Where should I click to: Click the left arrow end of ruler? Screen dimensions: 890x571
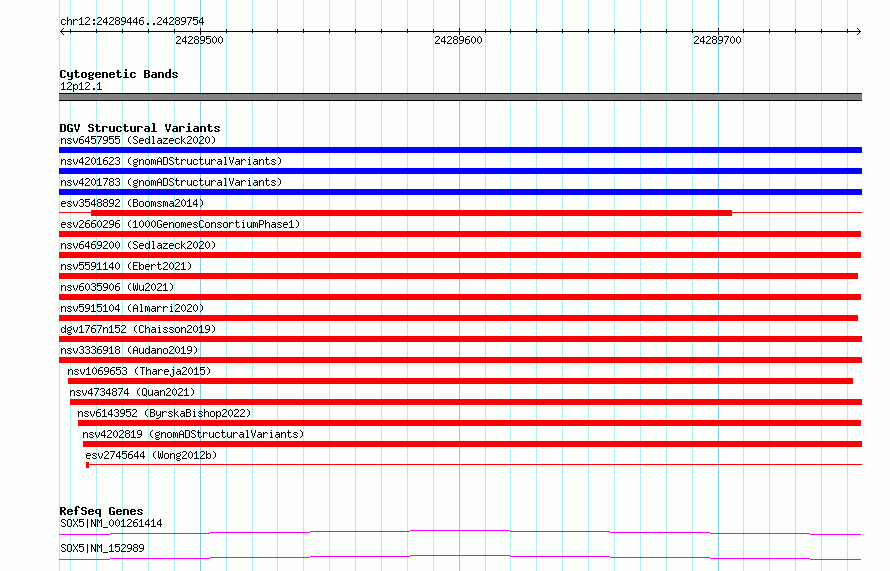[x=62, y=31]
